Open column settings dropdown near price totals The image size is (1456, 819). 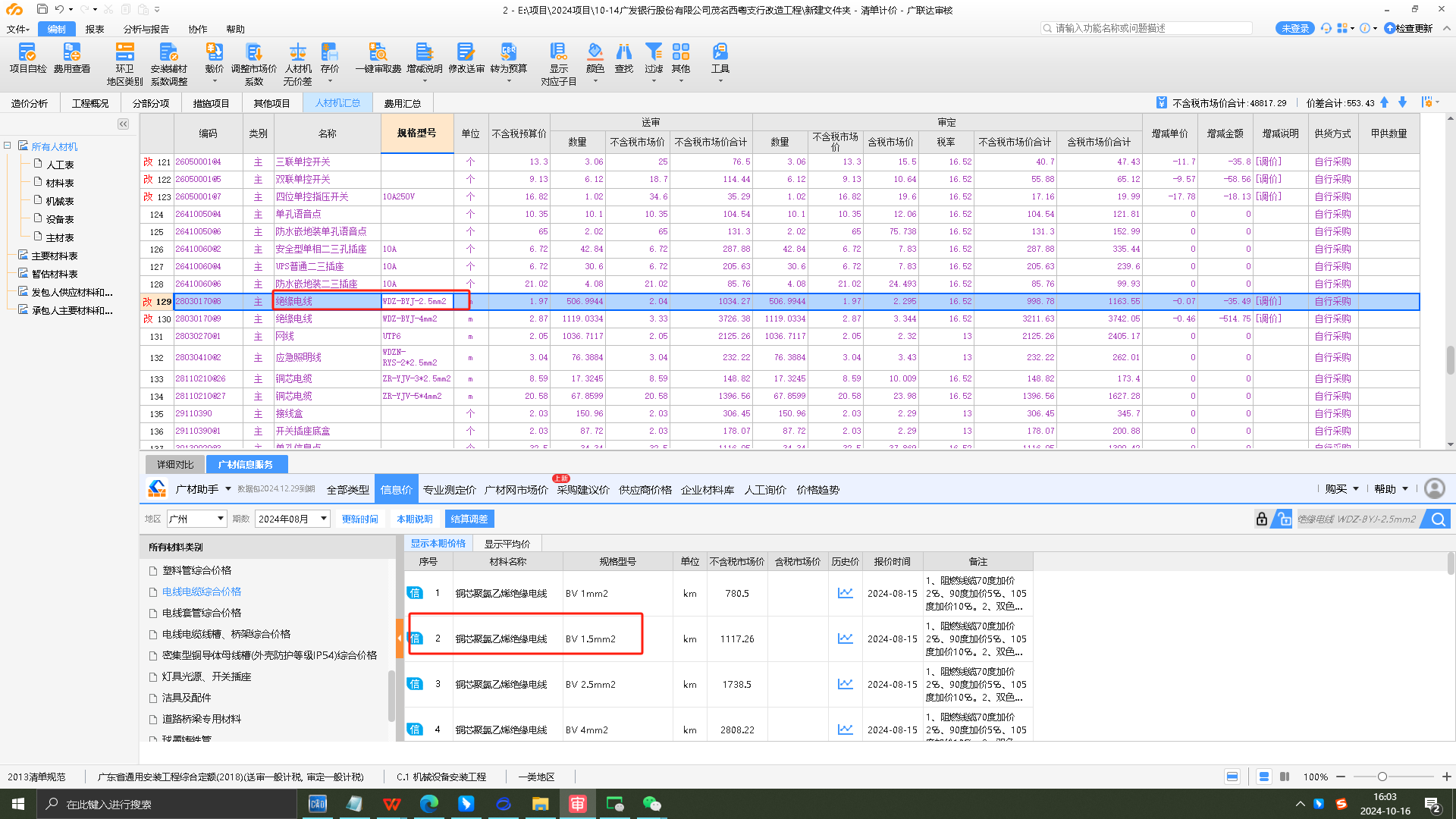[x=1430, y=102]
